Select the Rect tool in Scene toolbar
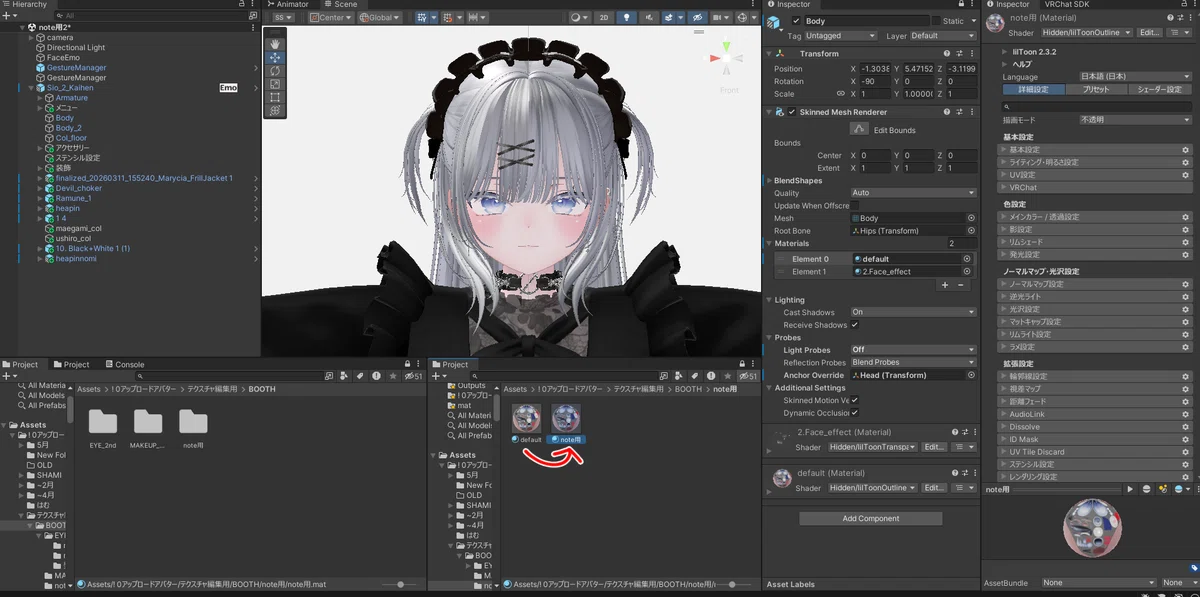 pyautogui.click(x=275, y=97)
